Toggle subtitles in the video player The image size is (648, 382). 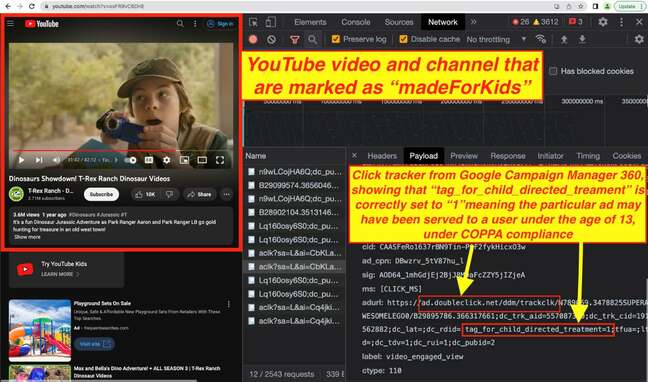click(149, 160)
